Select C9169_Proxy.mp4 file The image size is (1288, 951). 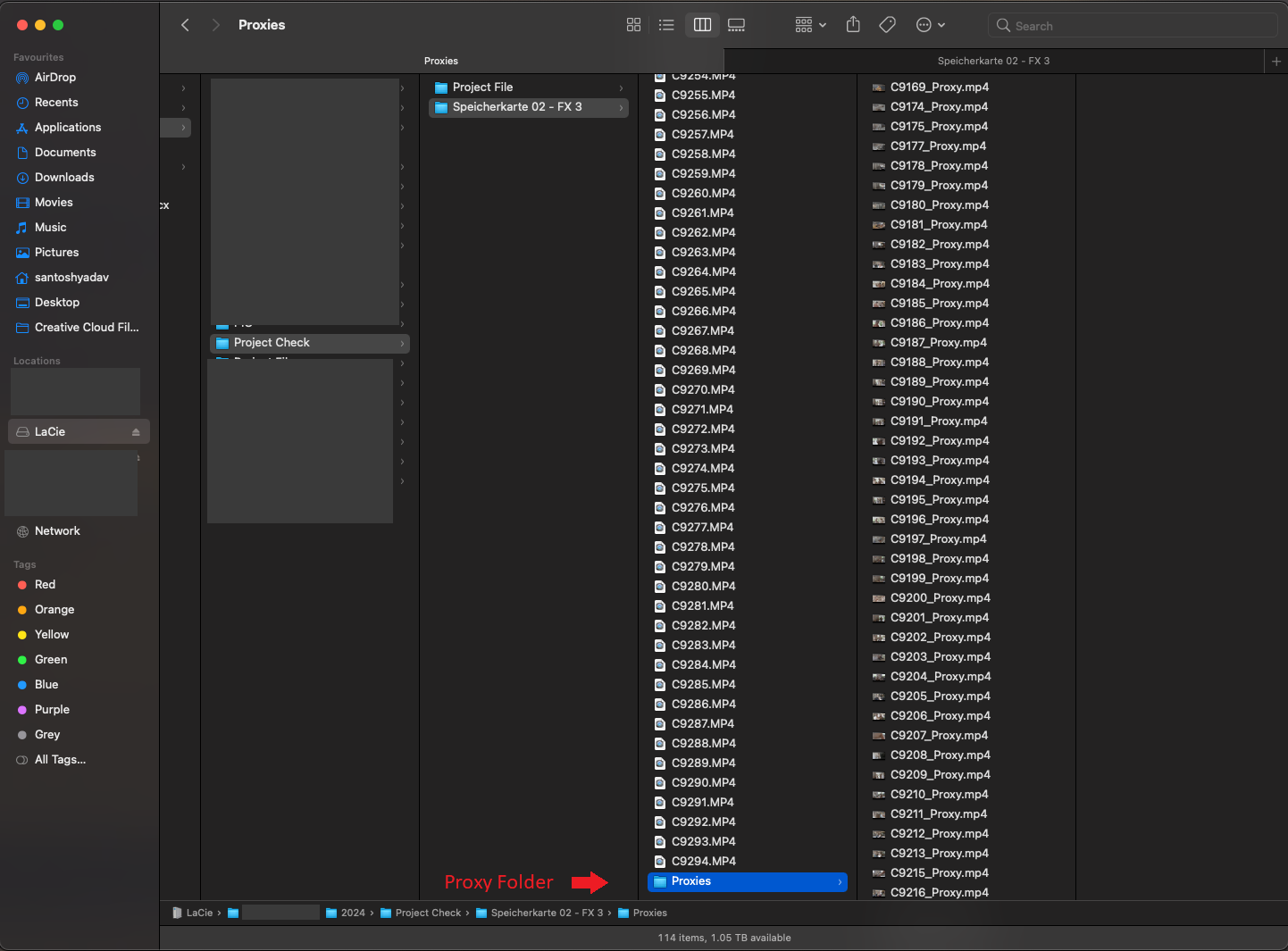coord(939,88)
